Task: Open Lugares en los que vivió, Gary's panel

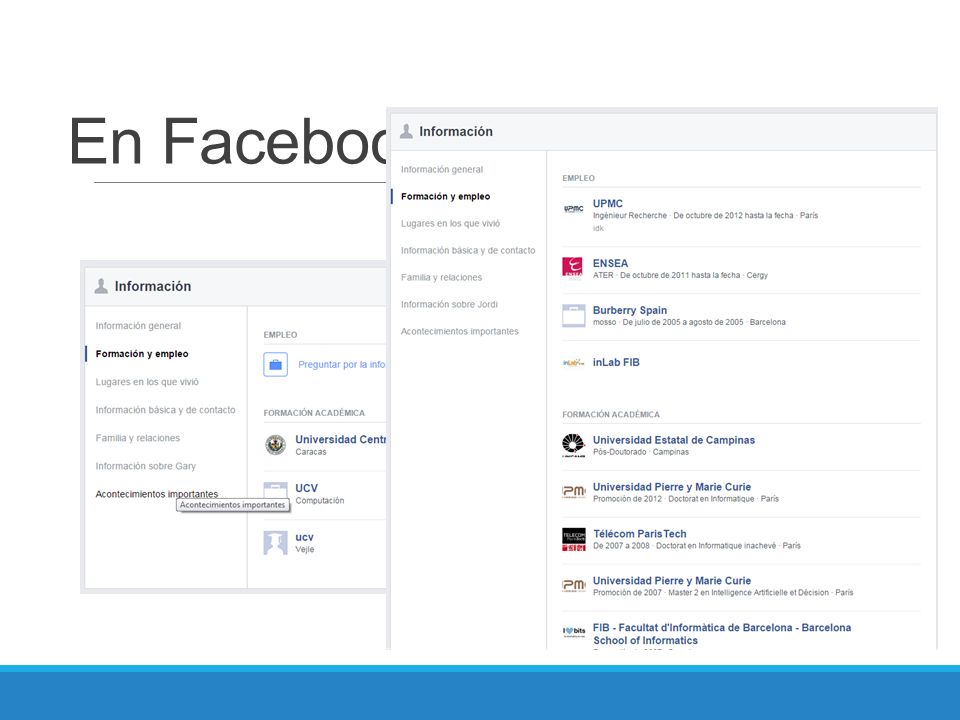Action: 147,382
